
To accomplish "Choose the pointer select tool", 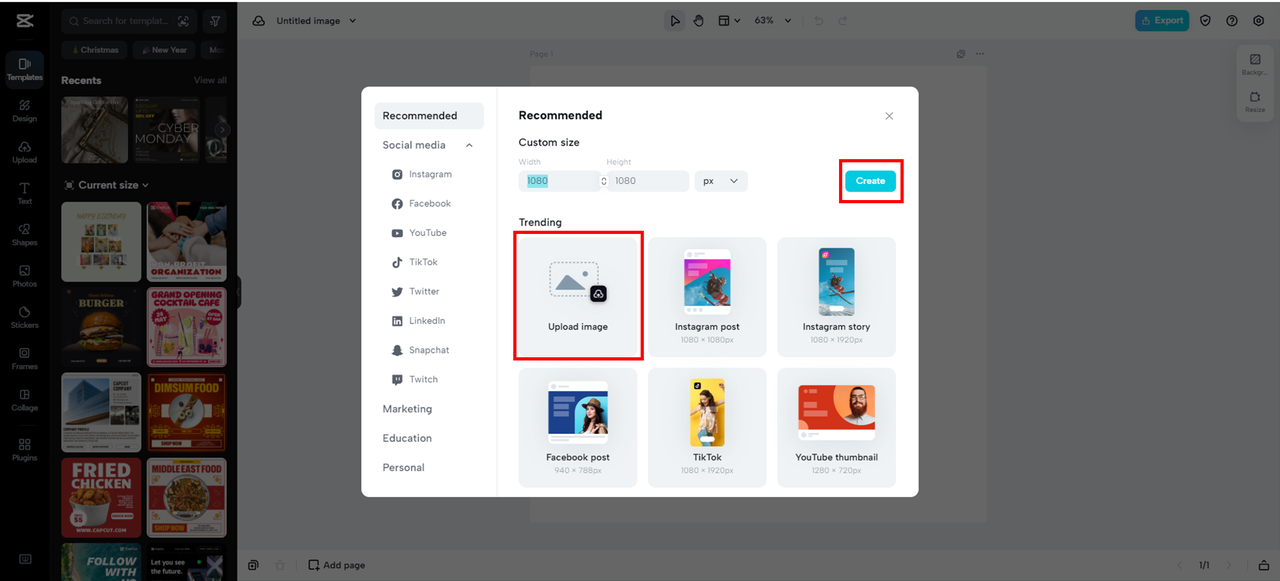I will (x=675, y=20).
